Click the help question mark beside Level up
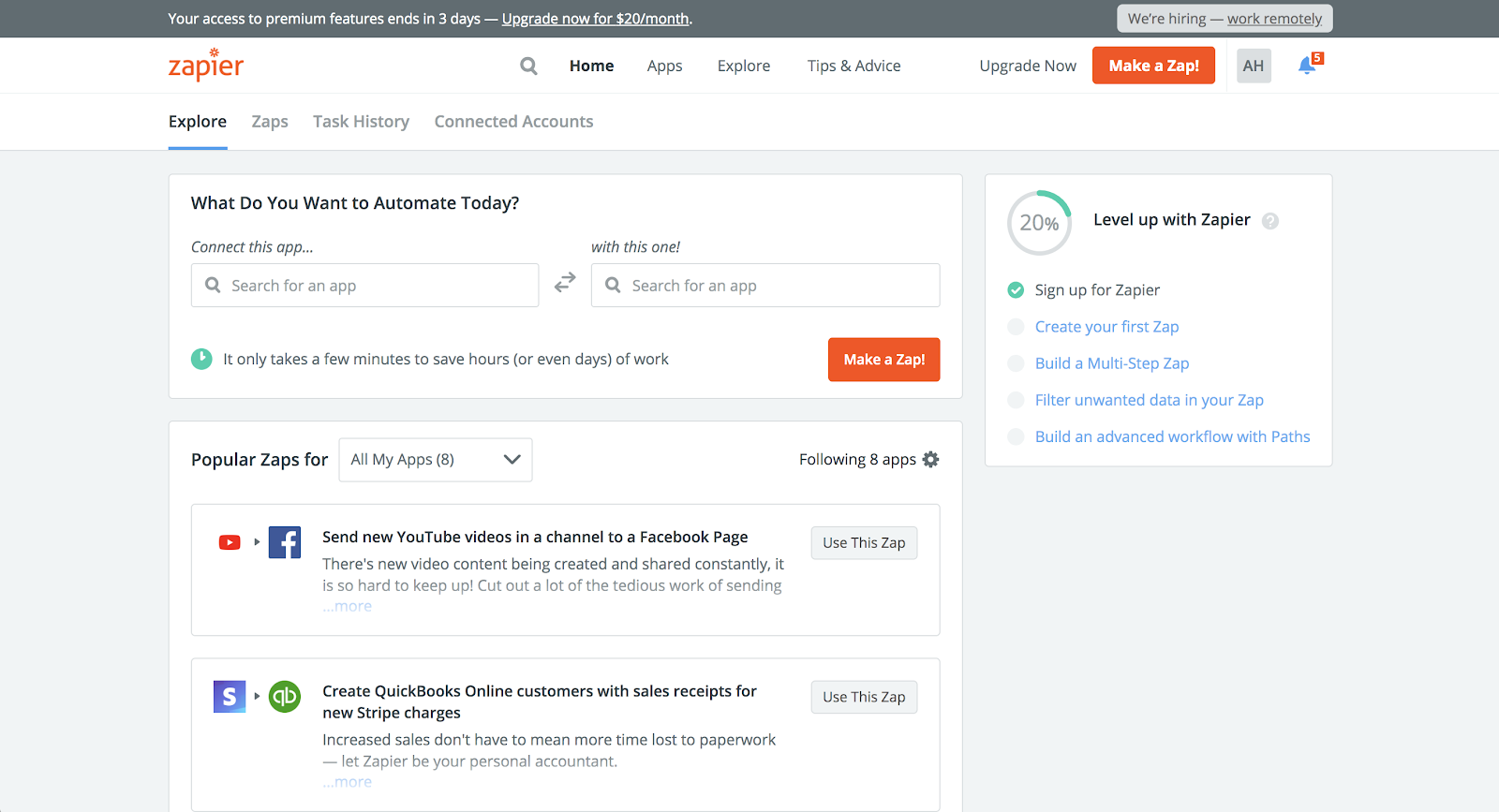1499x812 pixels. coord(1270,221)
